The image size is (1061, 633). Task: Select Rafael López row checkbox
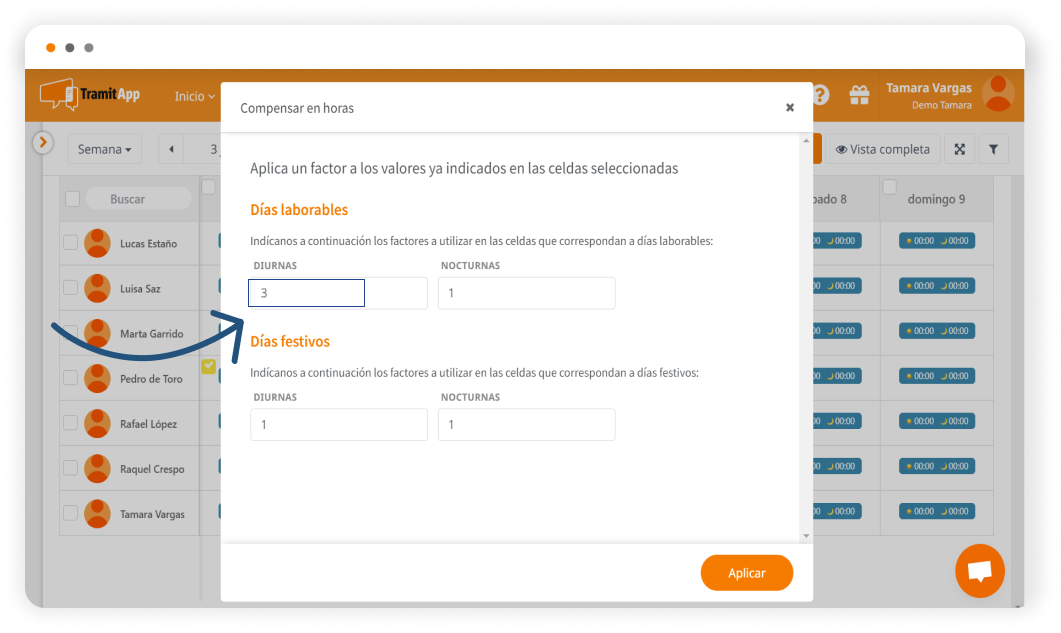(x=70, y=423)
